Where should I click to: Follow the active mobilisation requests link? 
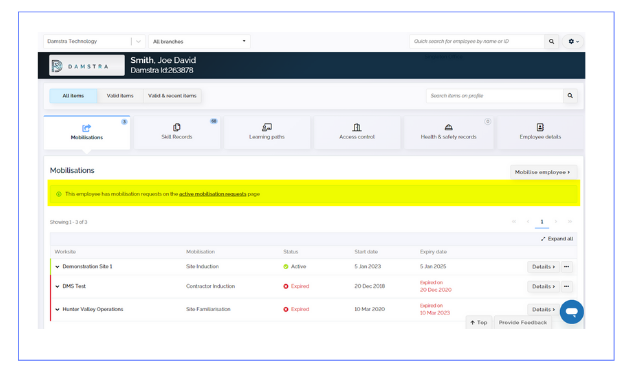point(212,194)
